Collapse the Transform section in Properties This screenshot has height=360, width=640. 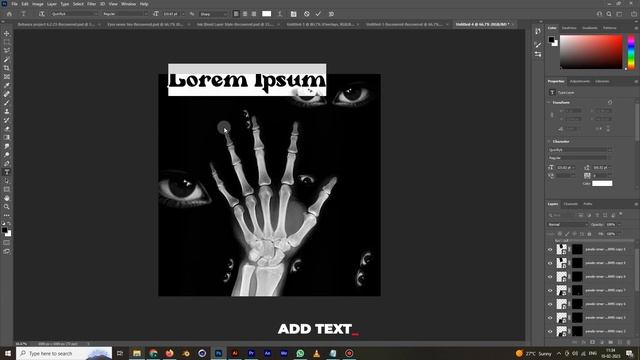pyautogui.click(x=549, y=102)
